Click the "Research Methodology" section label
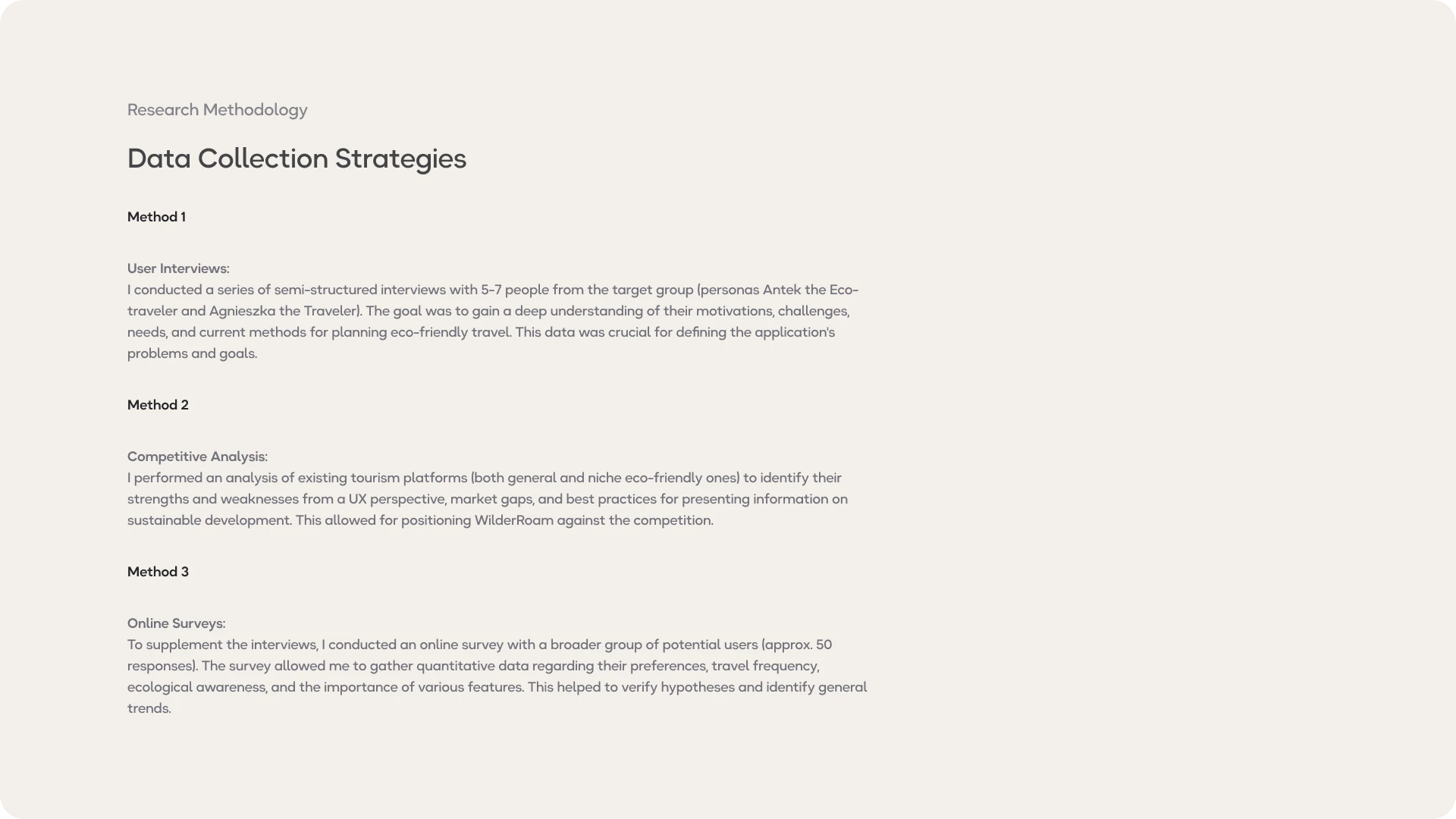Image resolution: width=1456 pixels, height=819 pixels. point(217,110)
